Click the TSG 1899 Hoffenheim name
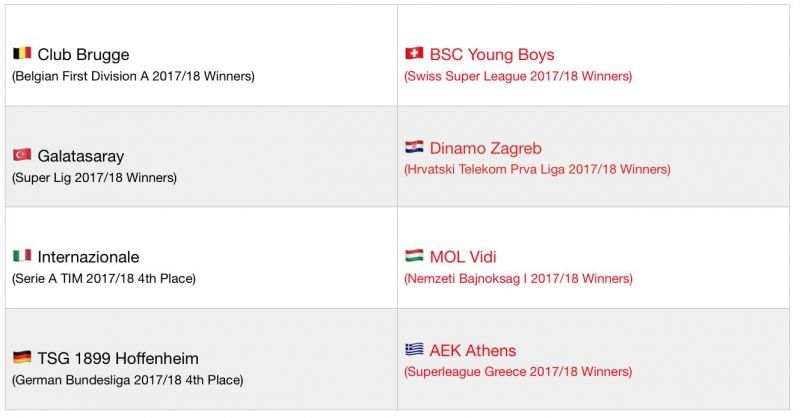The image size is (800, 418). click(118, 358)
